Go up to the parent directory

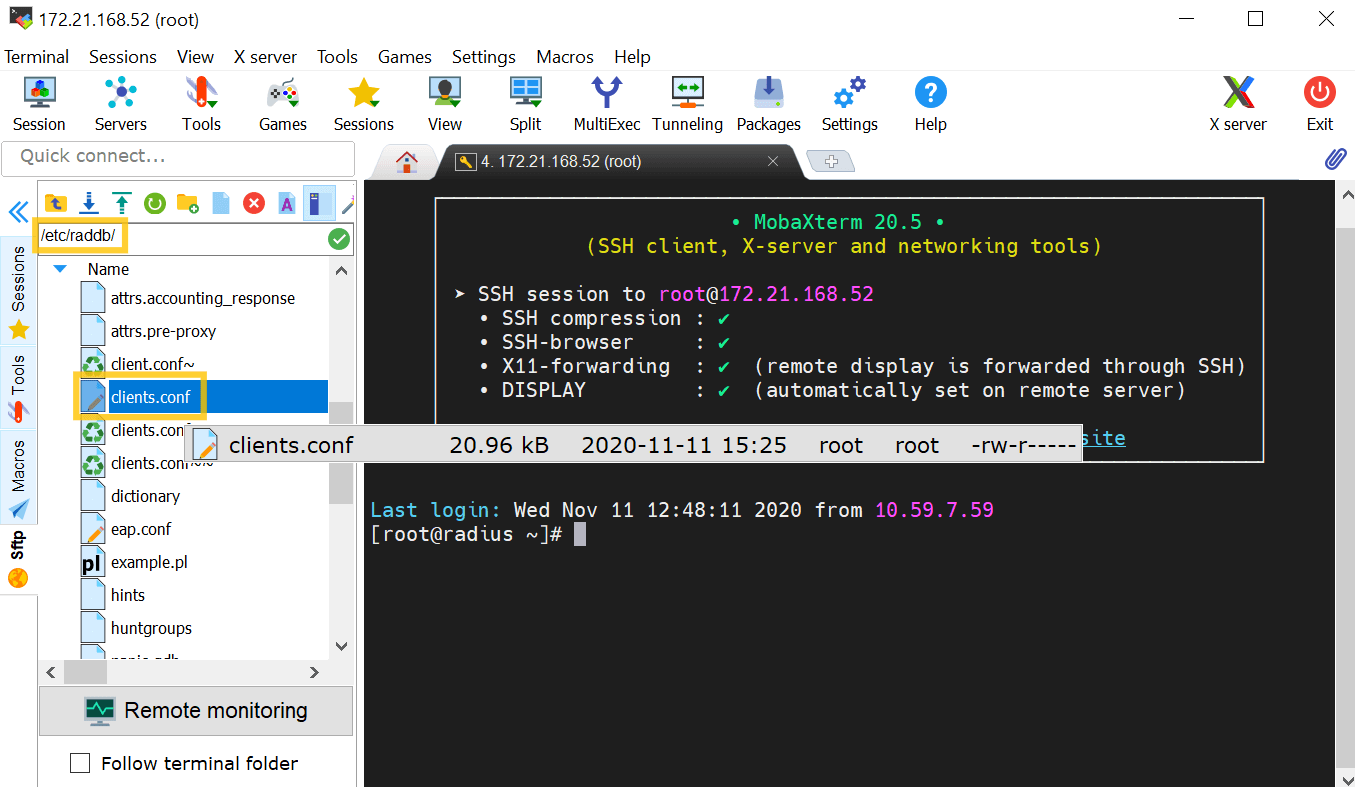coord(56,202)
